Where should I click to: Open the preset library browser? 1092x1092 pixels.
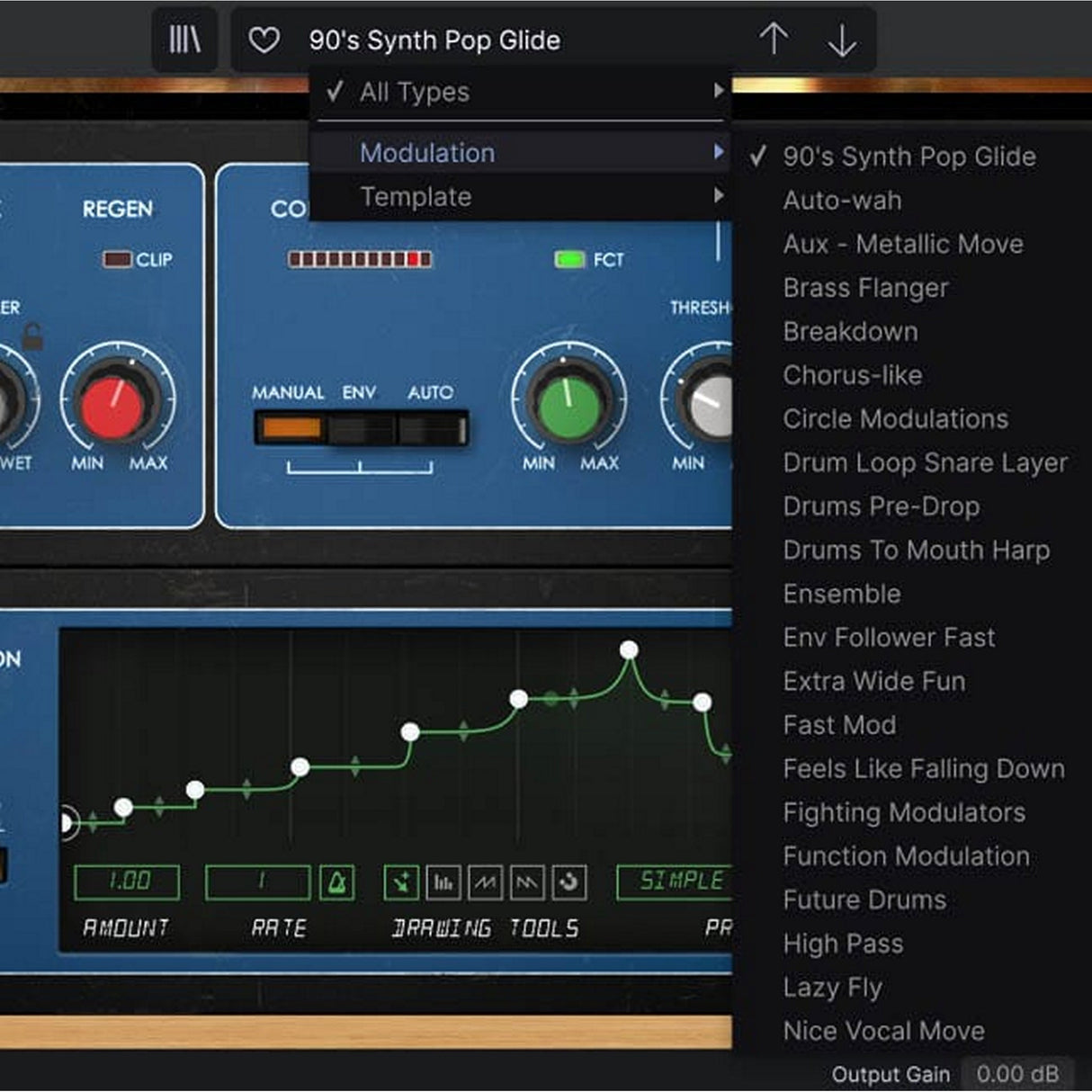pos(183,40)
